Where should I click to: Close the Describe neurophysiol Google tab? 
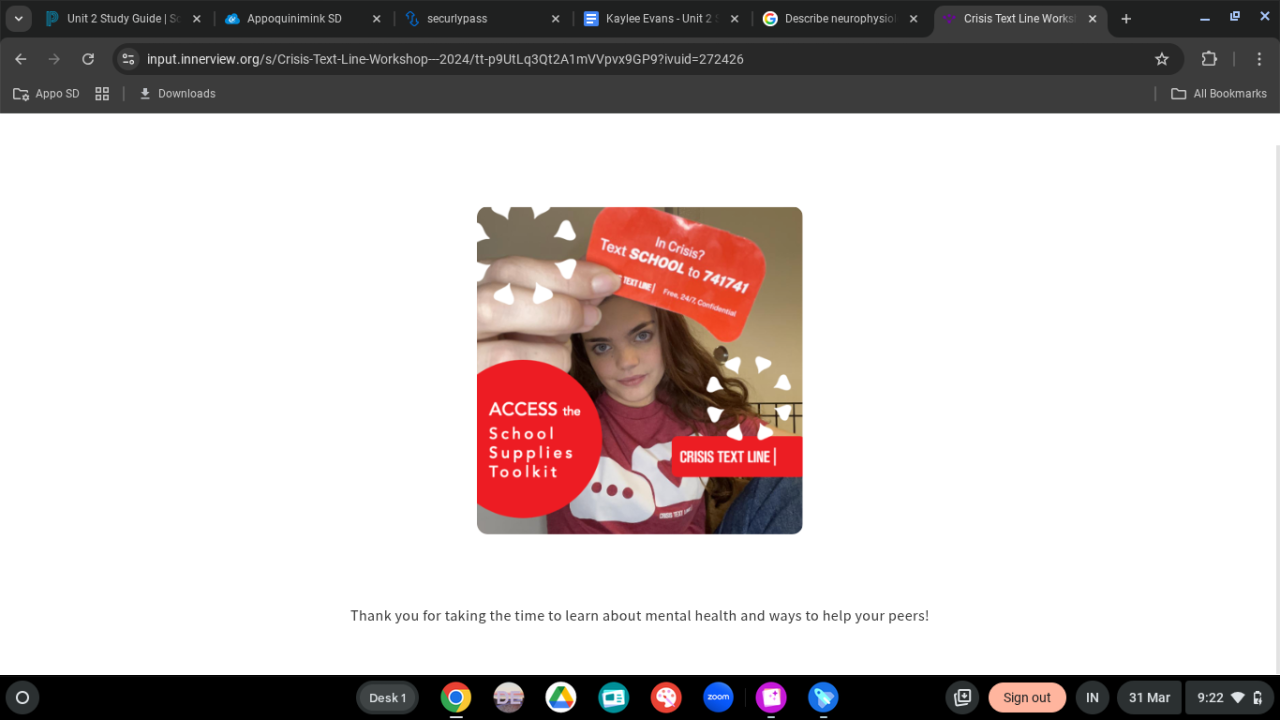913,19
